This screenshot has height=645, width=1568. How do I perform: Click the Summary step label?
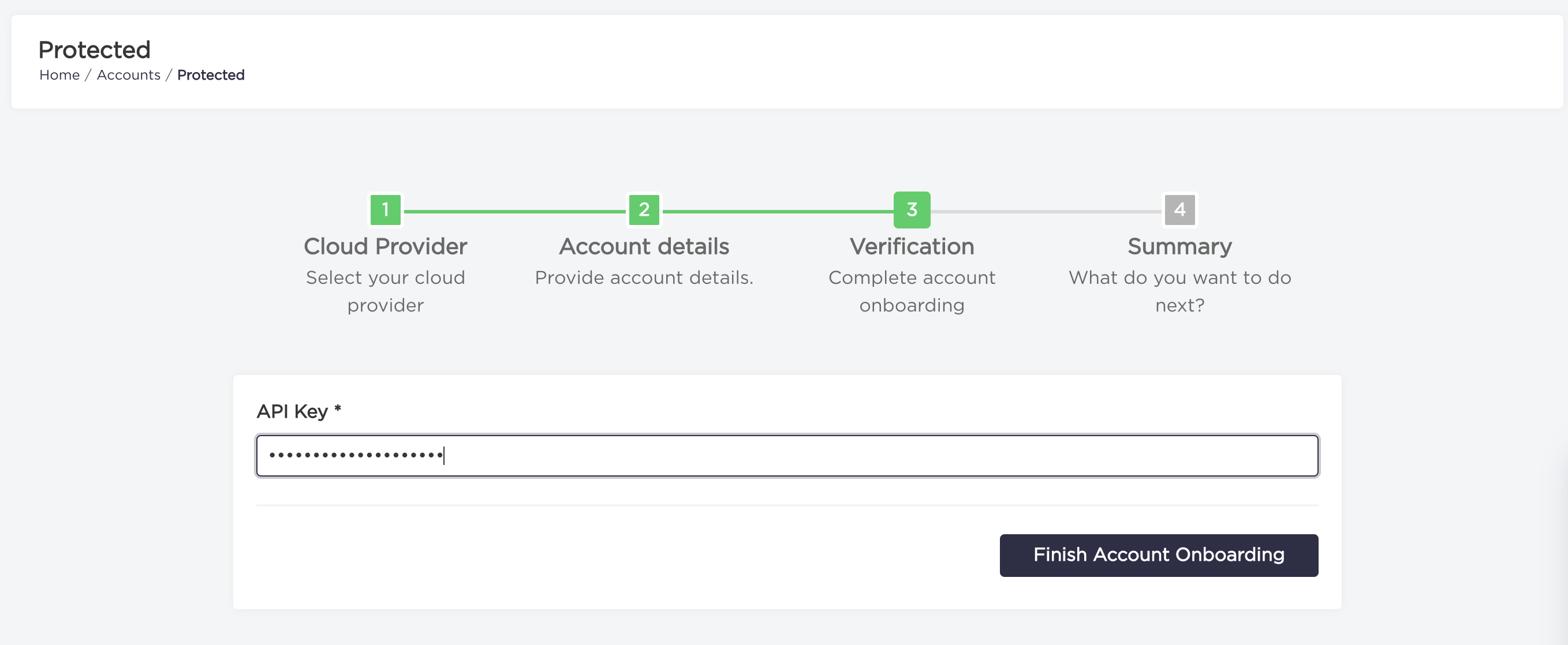pos(1179,246)
